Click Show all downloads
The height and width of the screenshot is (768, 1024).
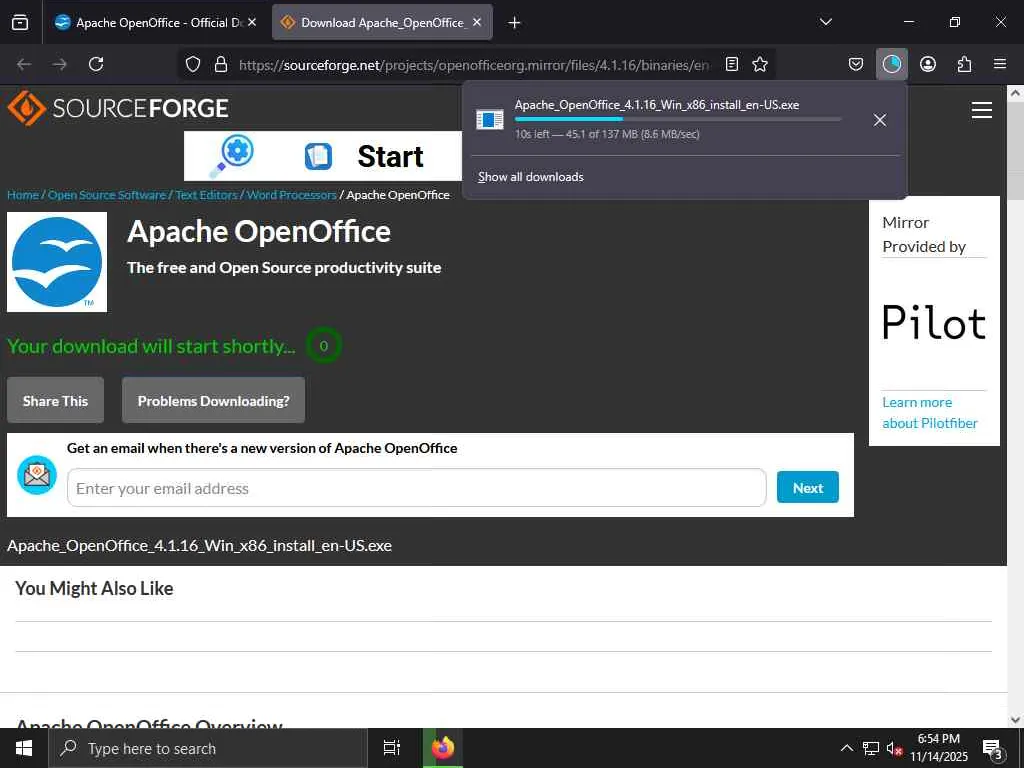click(531, 177)
